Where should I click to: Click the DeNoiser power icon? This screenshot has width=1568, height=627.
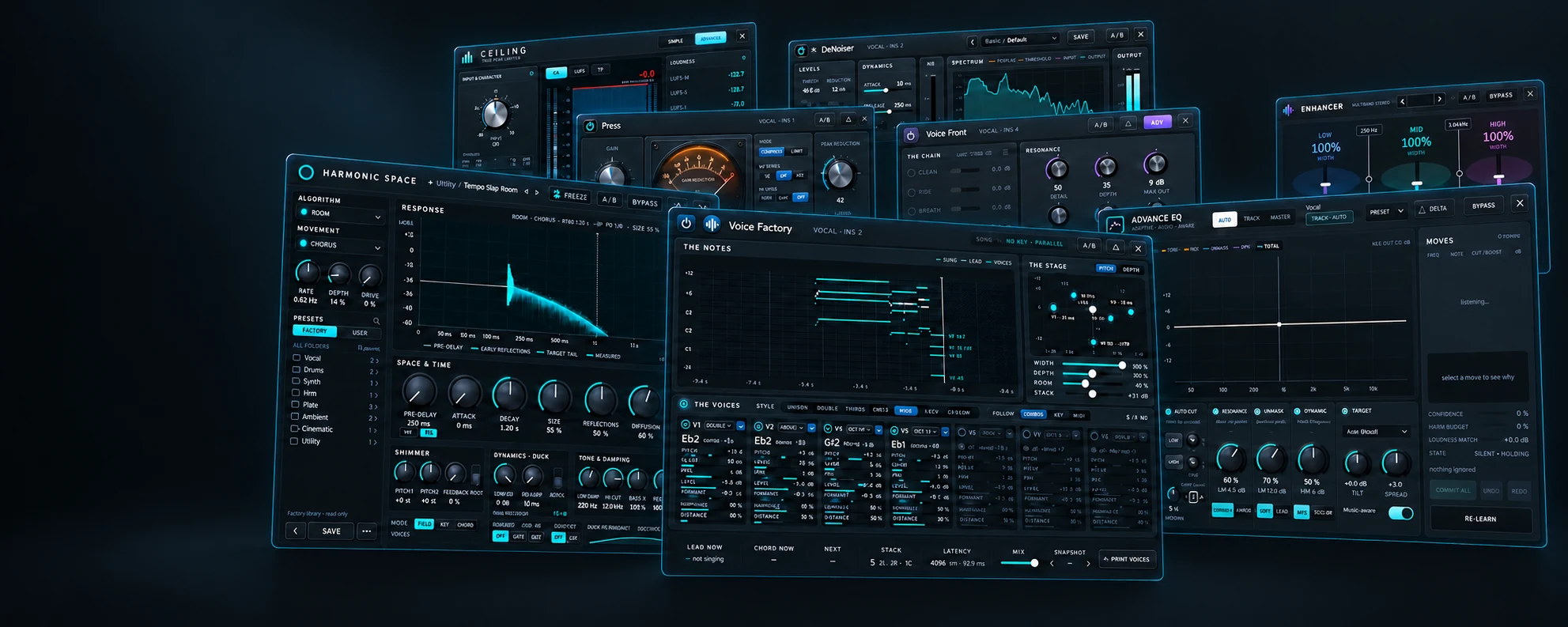(801, 51)
